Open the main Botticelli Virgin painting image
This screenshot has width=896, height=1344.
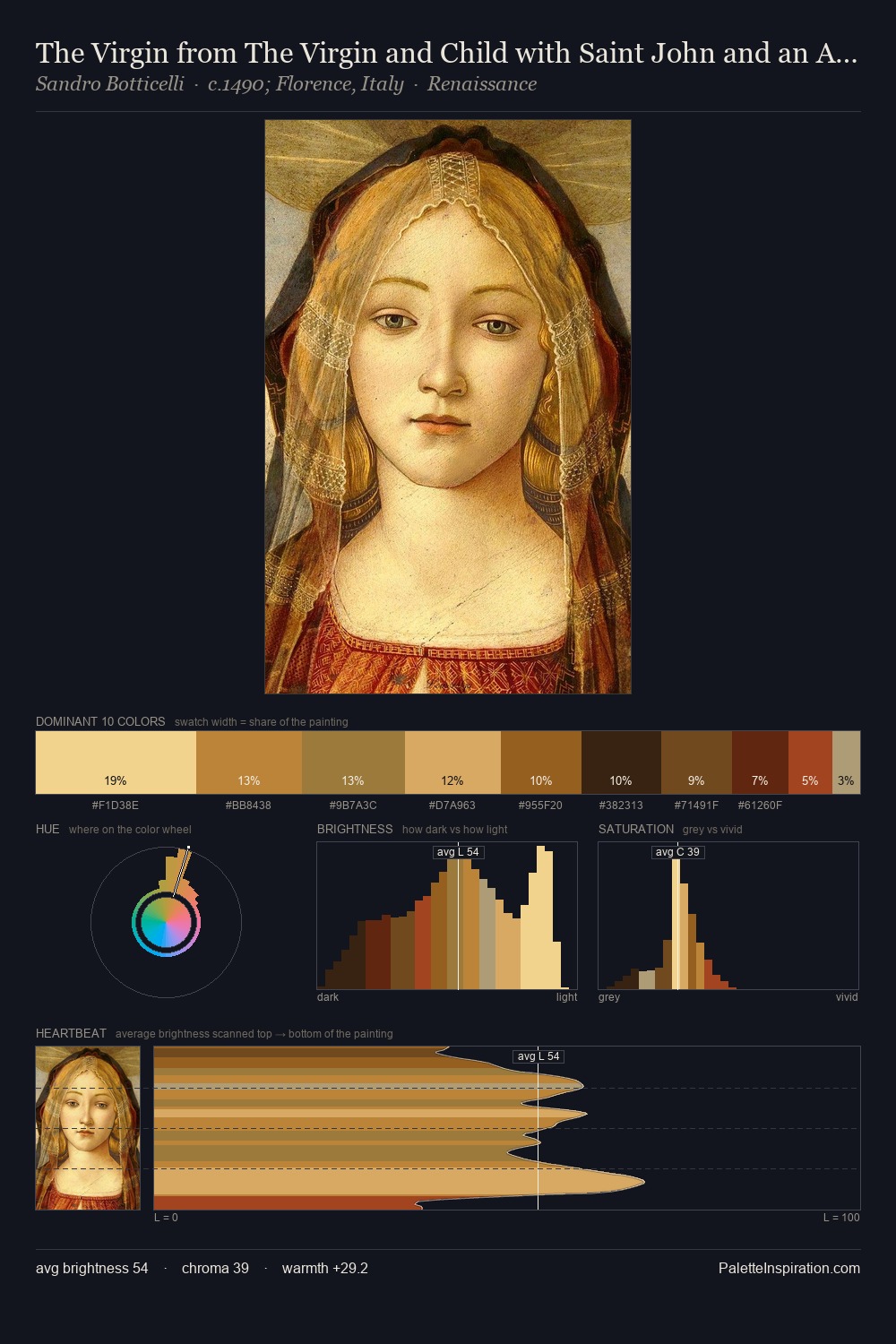[448, 407]
